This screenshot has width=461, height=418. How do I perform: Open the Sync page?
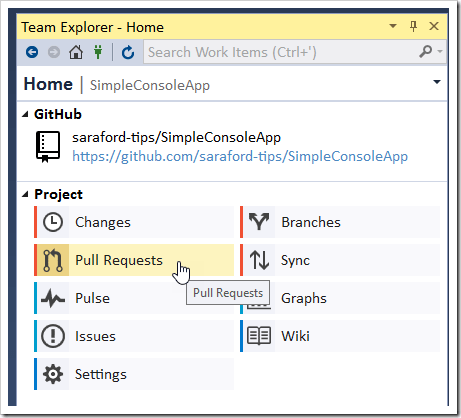(340, 260)
